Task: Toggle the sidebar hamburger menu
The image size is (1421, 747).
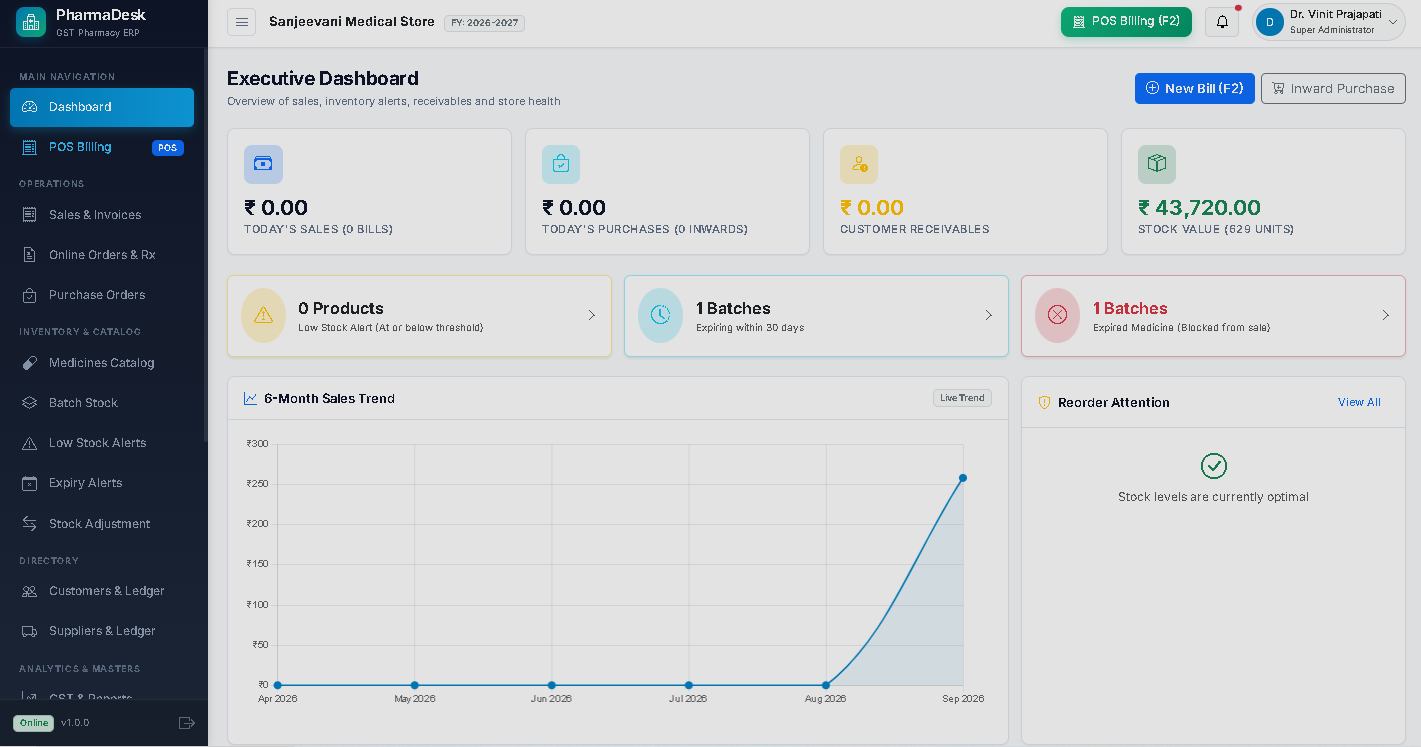Action: [241, 22]
